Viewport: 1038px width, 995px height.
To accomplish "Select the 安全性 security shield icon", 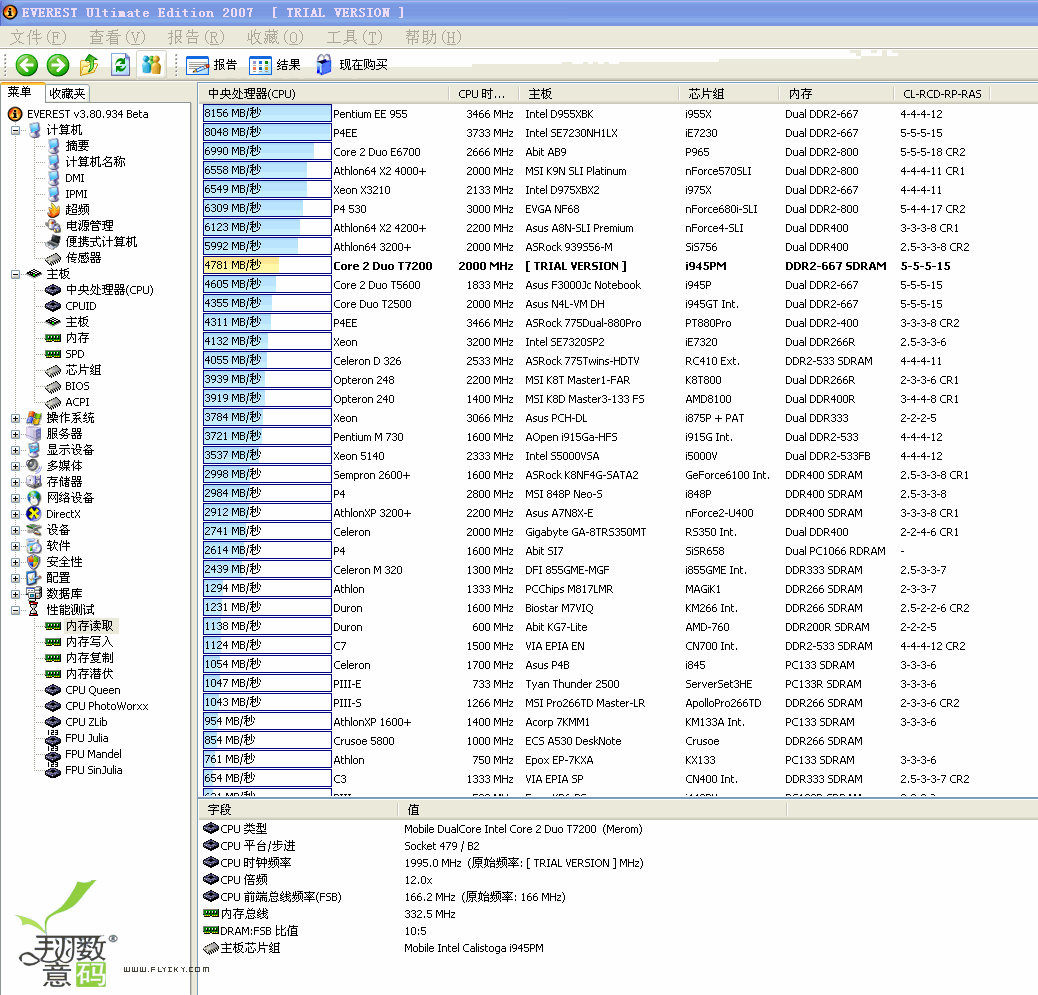I will (x=34, y=562).
